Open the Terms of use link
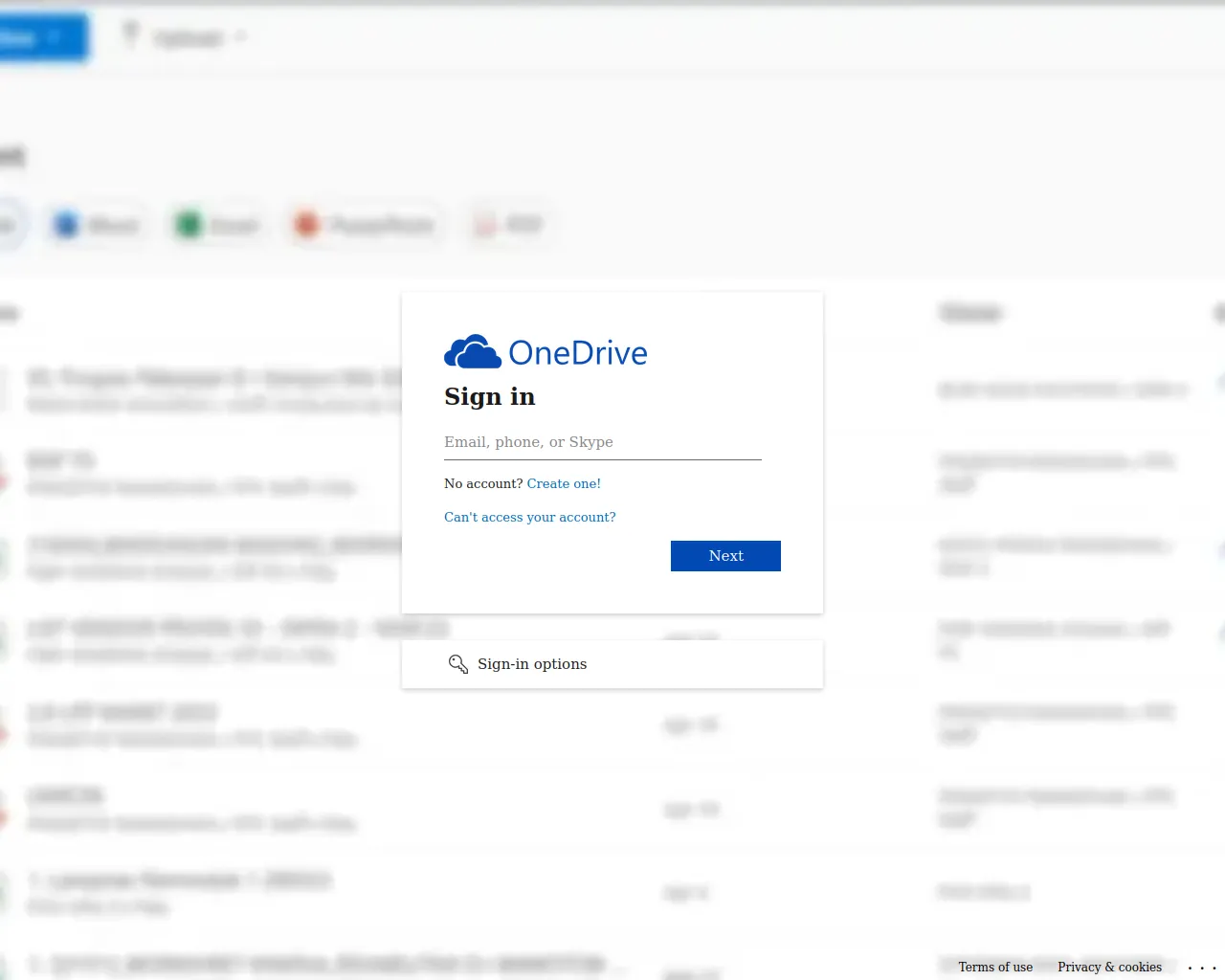Screen dimensions: 1225x980 click(x=995, y=968)
